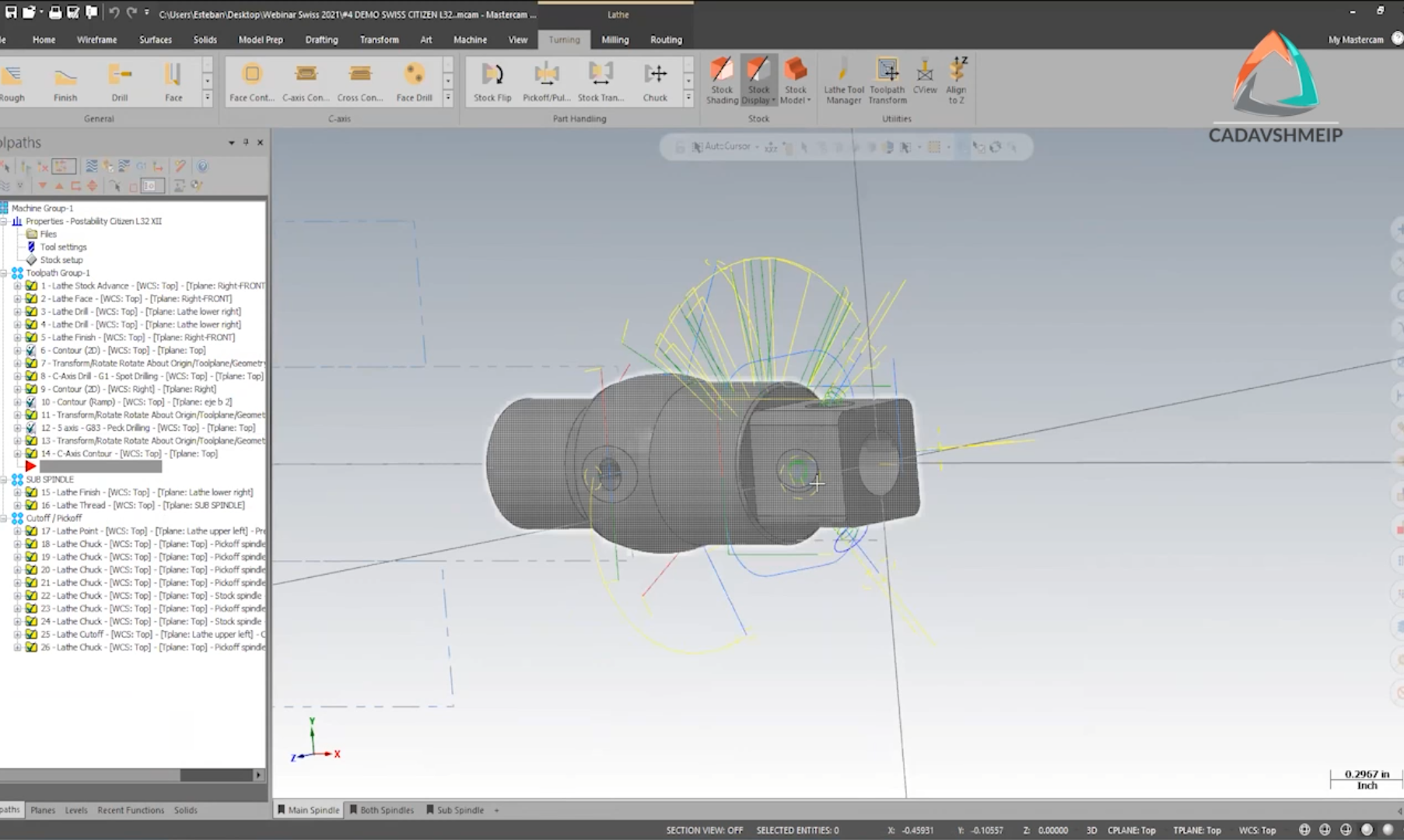
Task: Select the Pickoff/Pull tool
Action: click(546, 80)
